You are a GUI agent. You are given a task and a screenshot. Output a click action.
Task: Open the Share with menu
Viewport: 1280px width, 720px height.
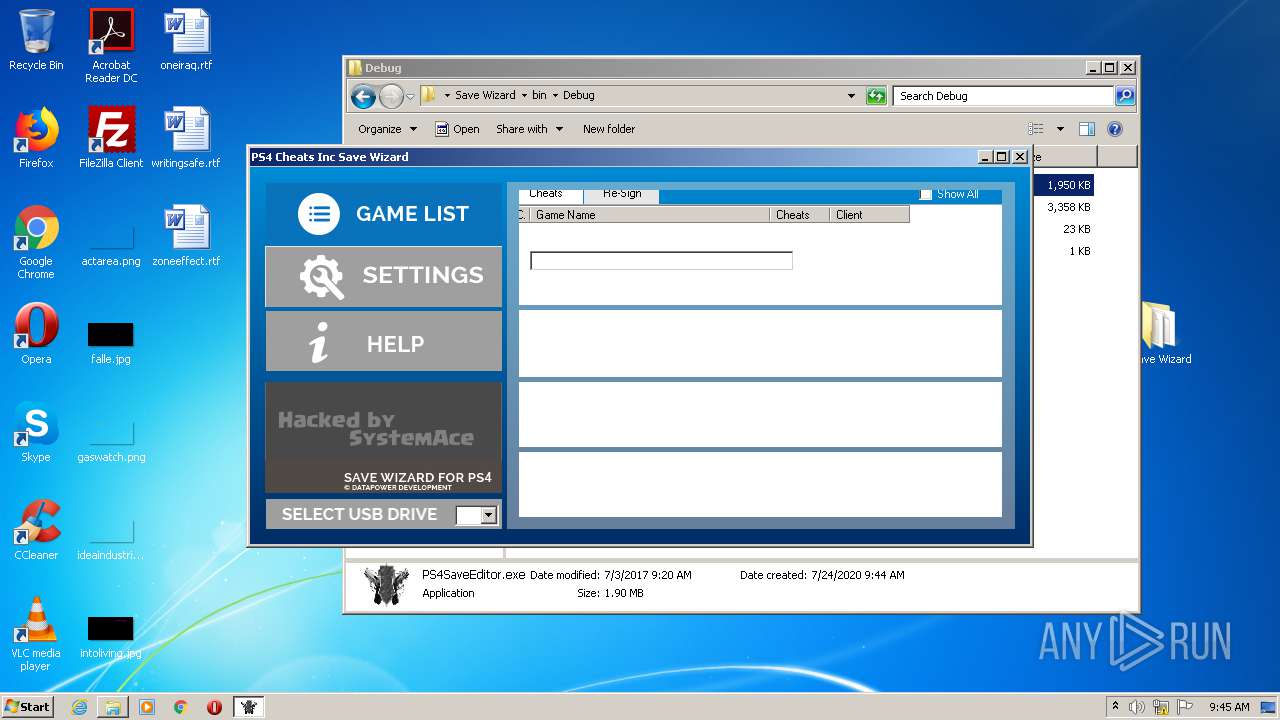pyautogui.click(x=529, y=129)
